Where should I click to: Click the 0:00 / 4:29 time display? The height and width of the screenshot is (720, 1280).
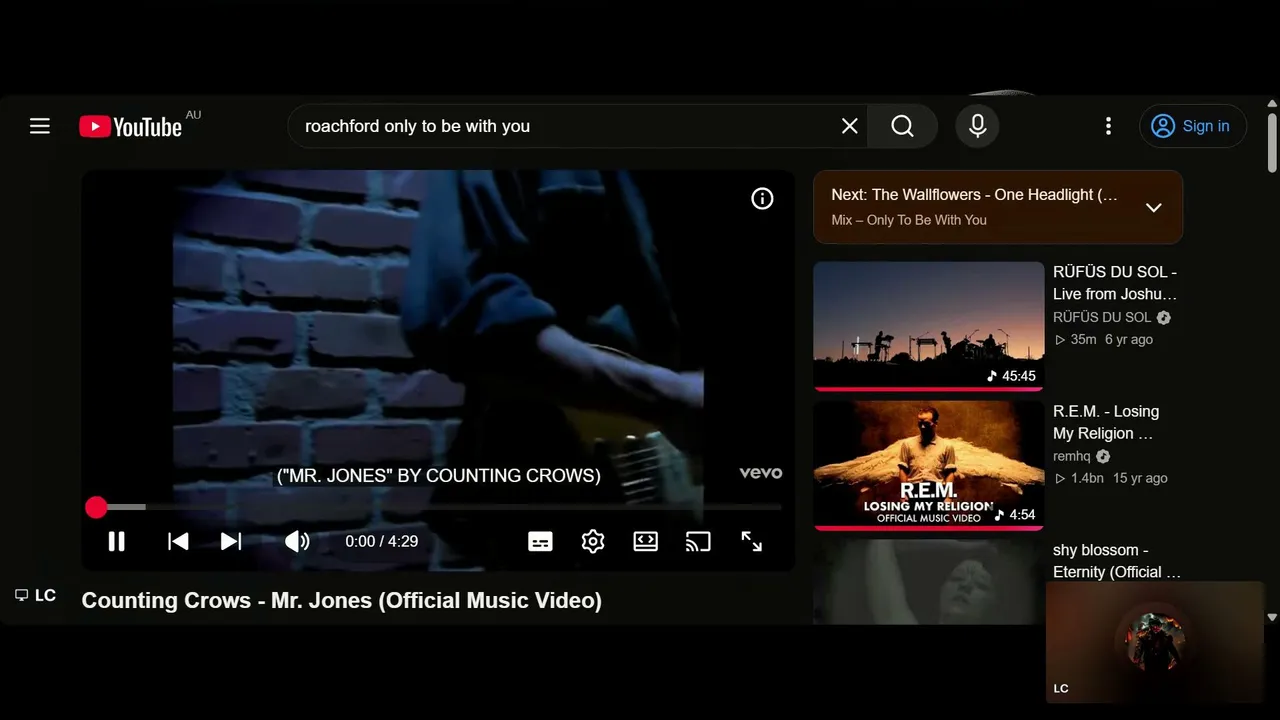[x=382, y=541]
